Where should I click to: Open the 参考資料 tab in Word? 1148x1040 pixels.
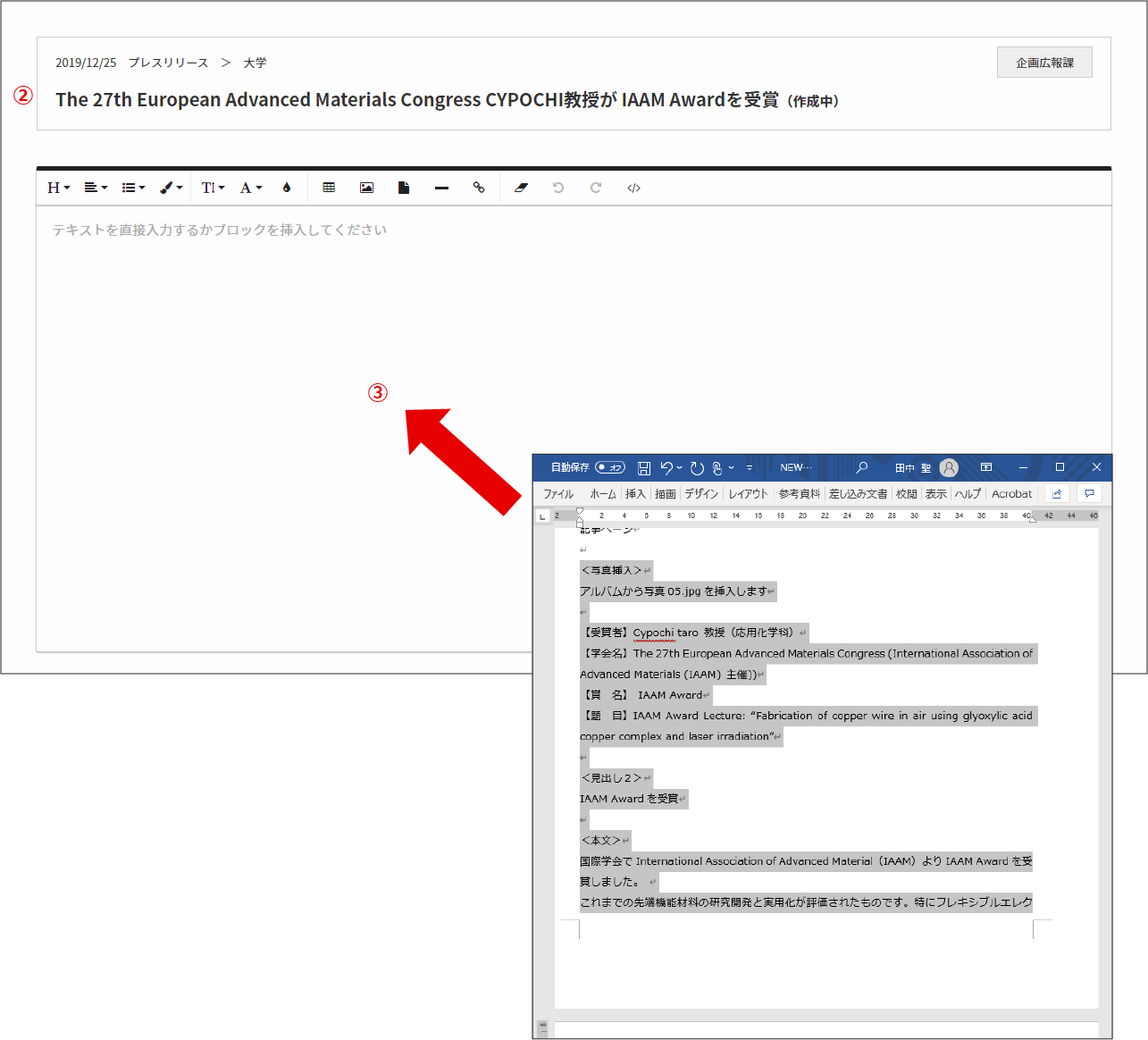[x=800, y=493]
